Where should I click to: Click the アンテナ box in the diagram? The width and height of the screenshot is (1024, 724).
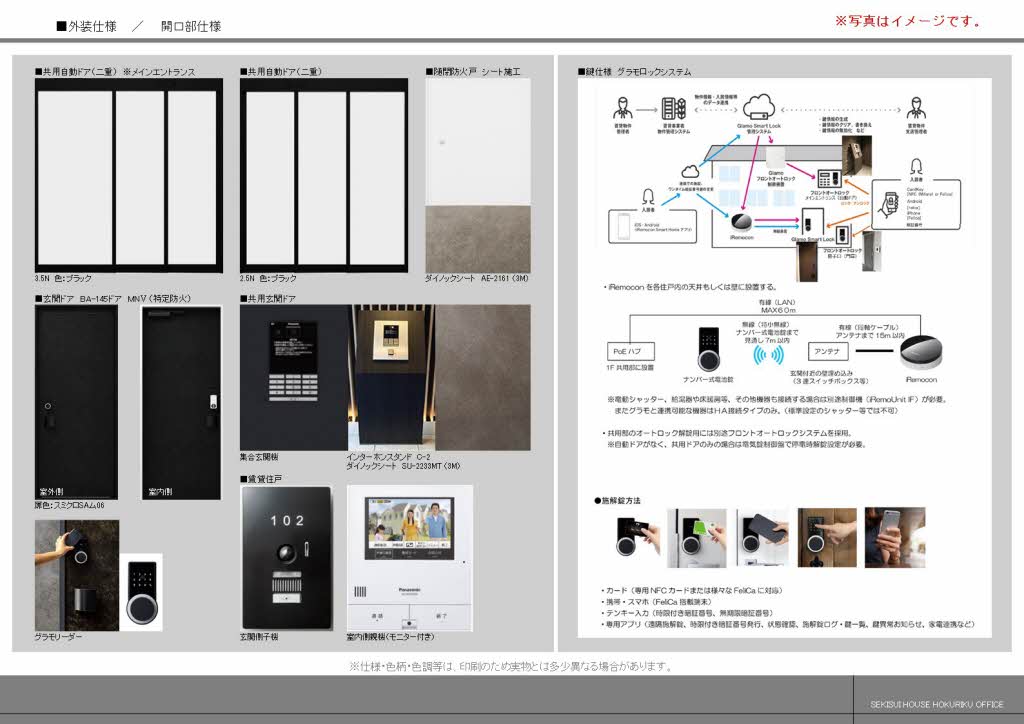pos(829,352)
